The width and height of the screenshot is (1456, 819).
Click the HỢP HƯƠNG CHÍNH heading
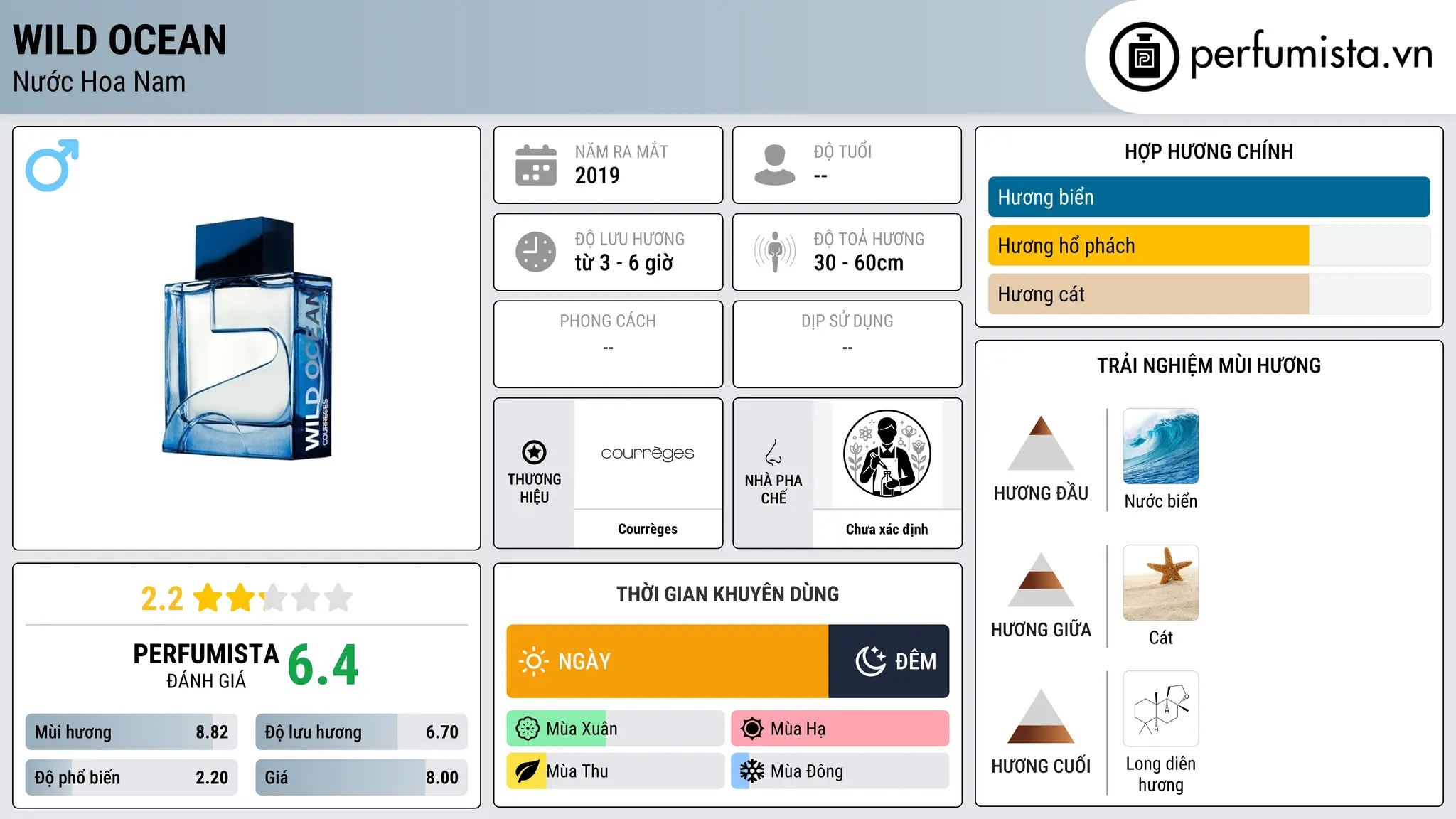point(1209,151)
